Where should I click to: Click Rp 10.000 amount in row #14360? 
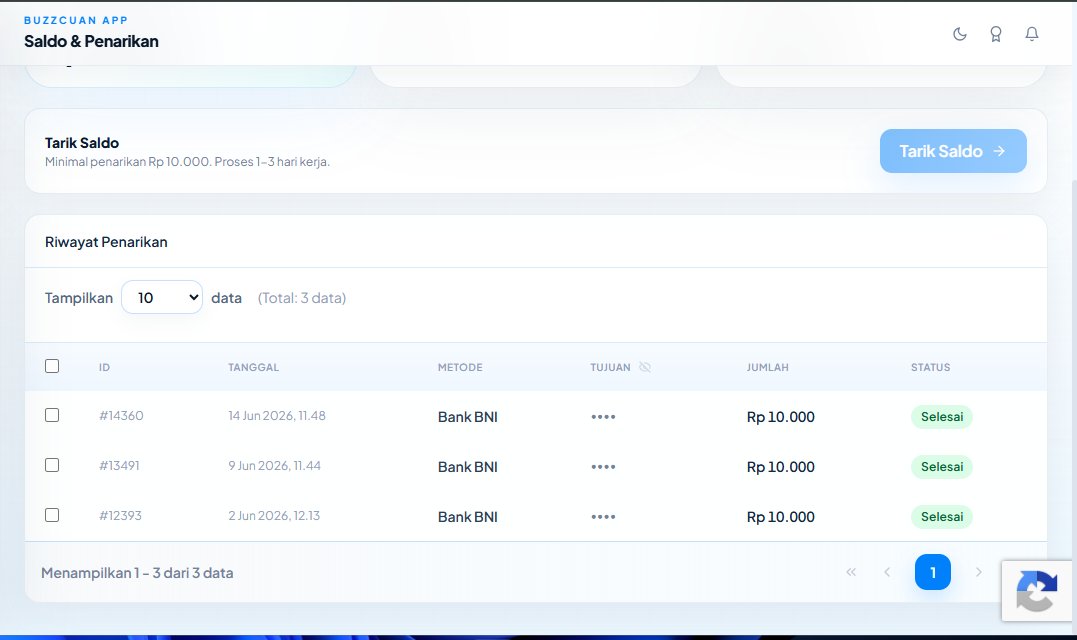(780, 417)
